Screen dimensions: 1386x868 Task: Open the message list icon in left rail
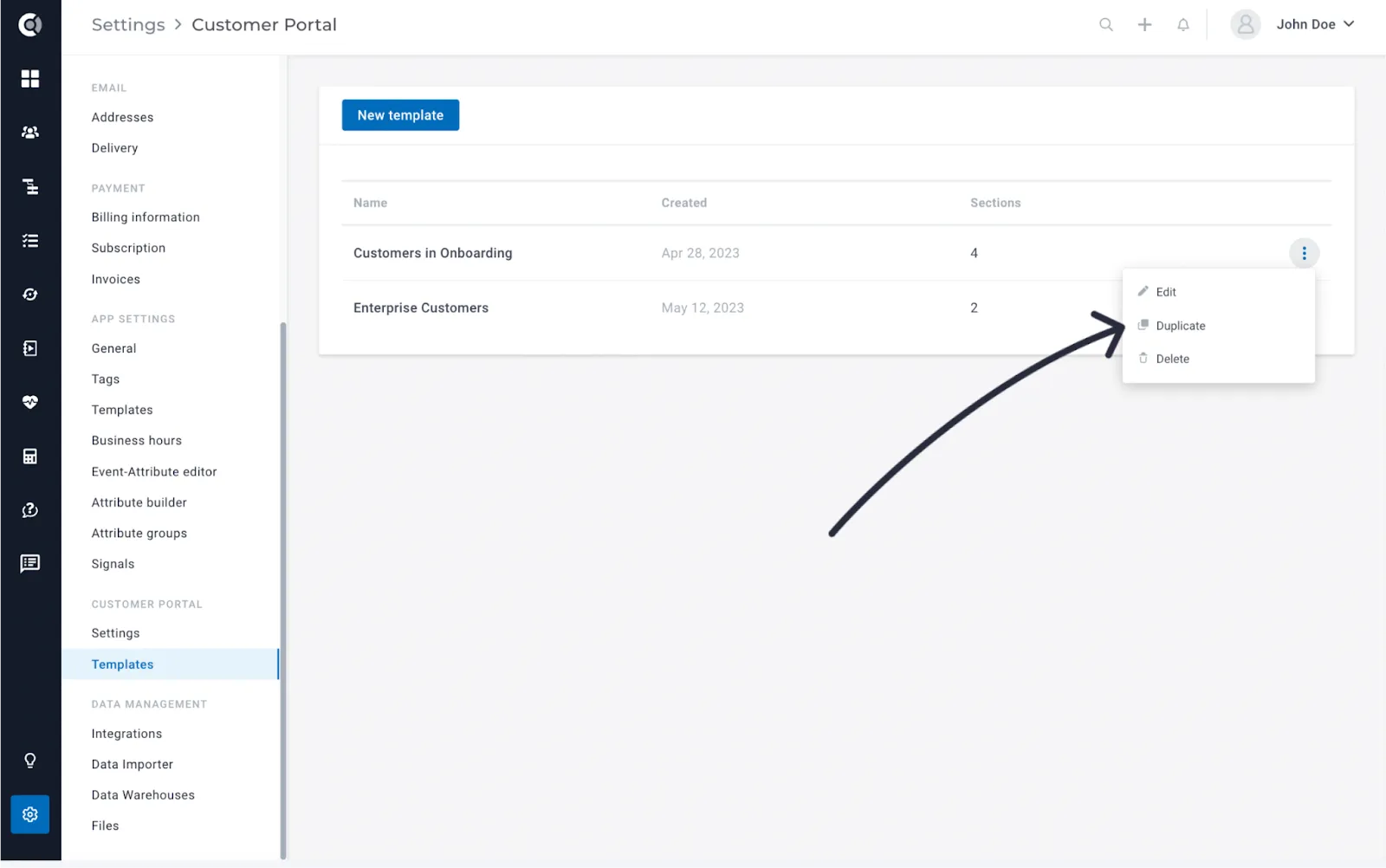click(30, 564)
